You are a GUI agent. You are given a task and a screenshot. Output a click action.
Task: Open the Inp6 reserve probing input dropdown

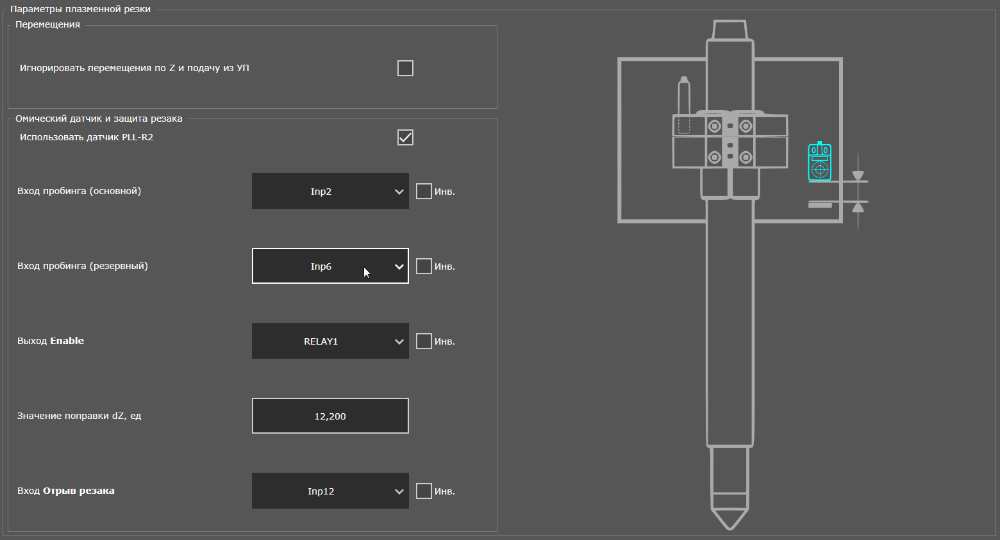(330, 266)
